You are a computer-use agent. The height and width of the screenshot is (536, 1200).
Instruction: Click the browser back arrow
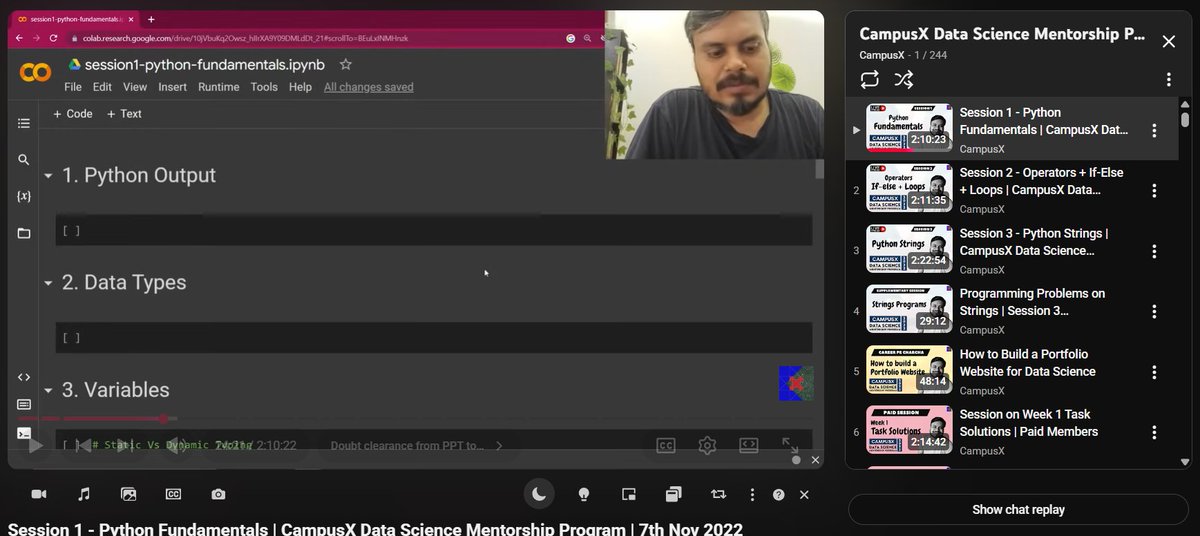tap(19, 37)
